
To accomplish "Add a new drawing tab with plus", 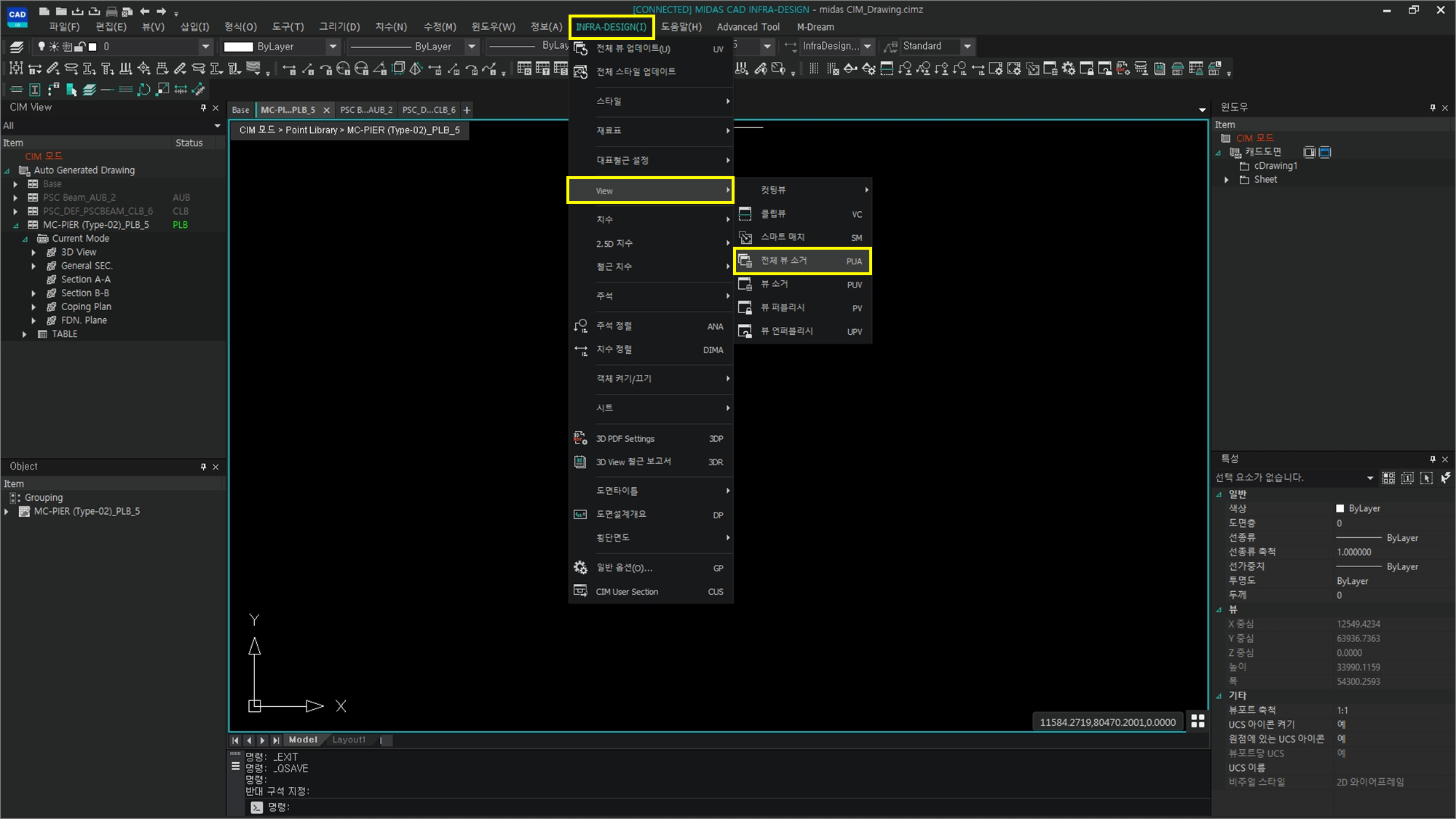I will click(467, 110).
